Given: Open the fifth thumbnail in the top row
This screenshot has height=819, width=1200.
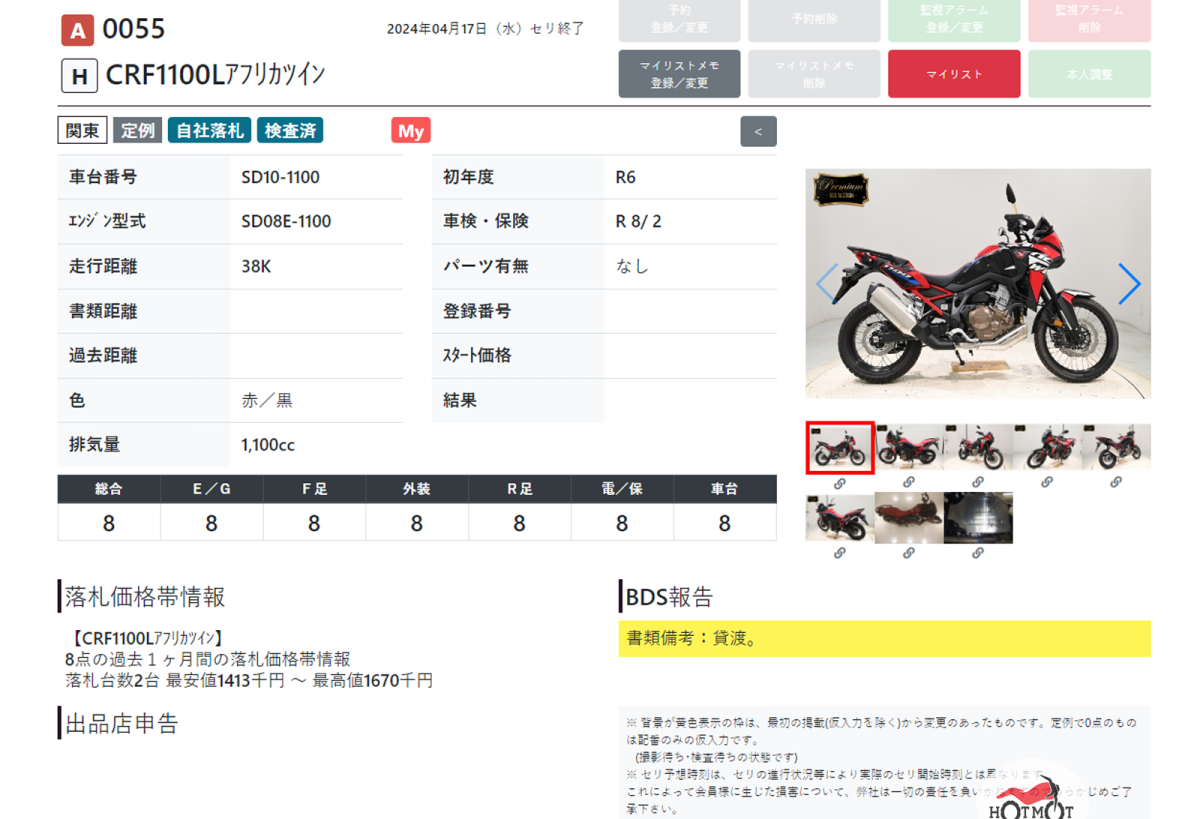Looking at the screenshot, I should tap(1116, 447).
